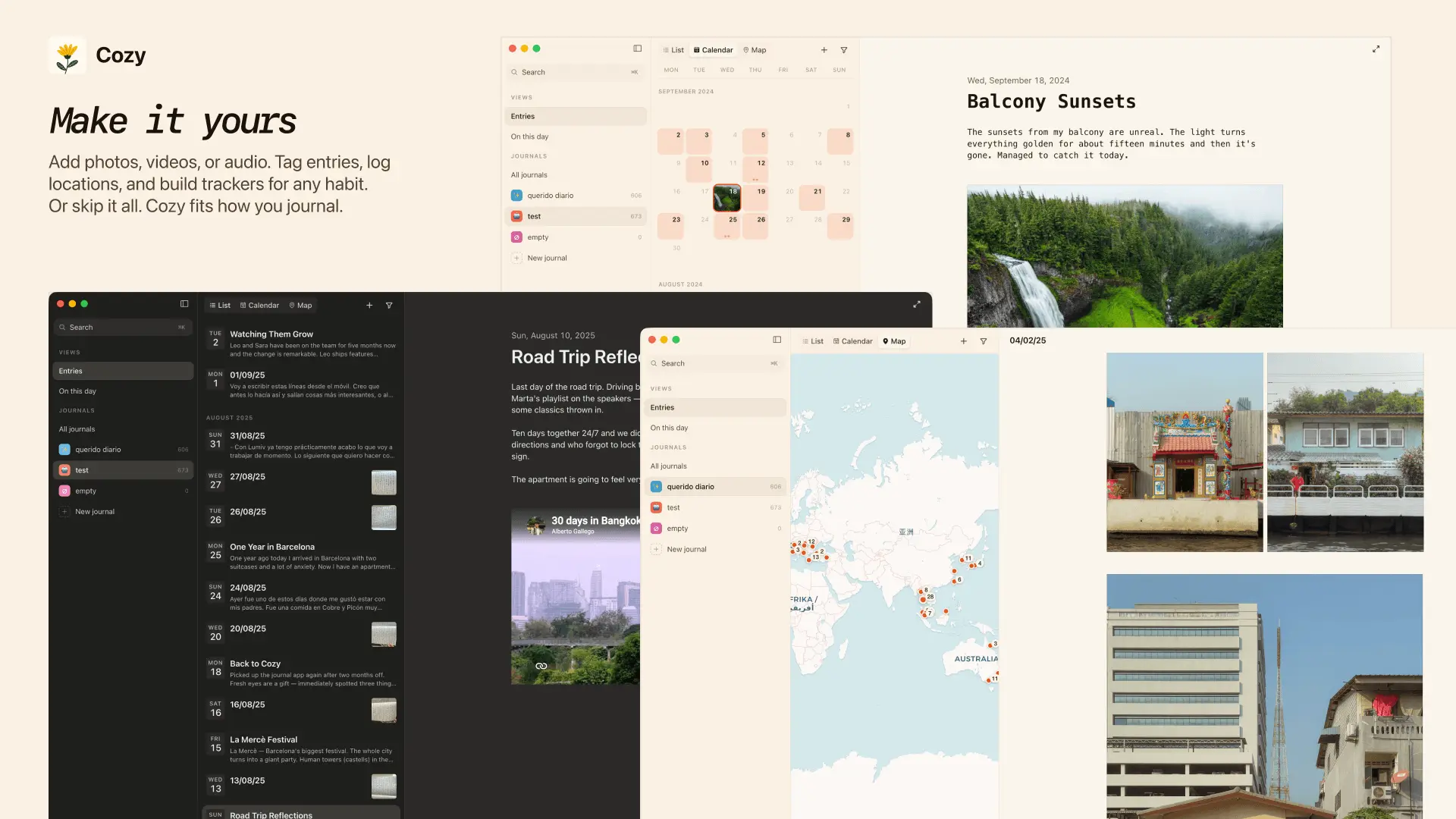Click expand icon in Balcony Sunsets entry

1376,49
